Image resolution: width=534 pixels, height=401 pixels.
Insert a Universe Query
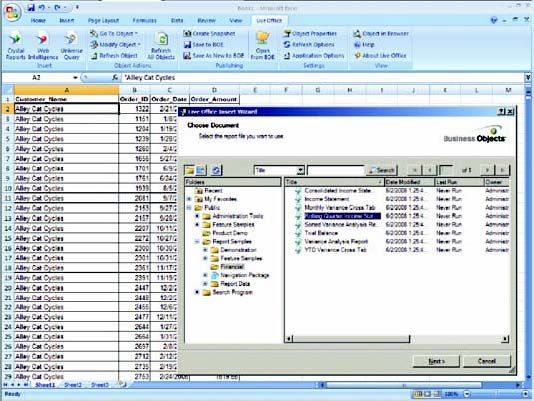71,46
